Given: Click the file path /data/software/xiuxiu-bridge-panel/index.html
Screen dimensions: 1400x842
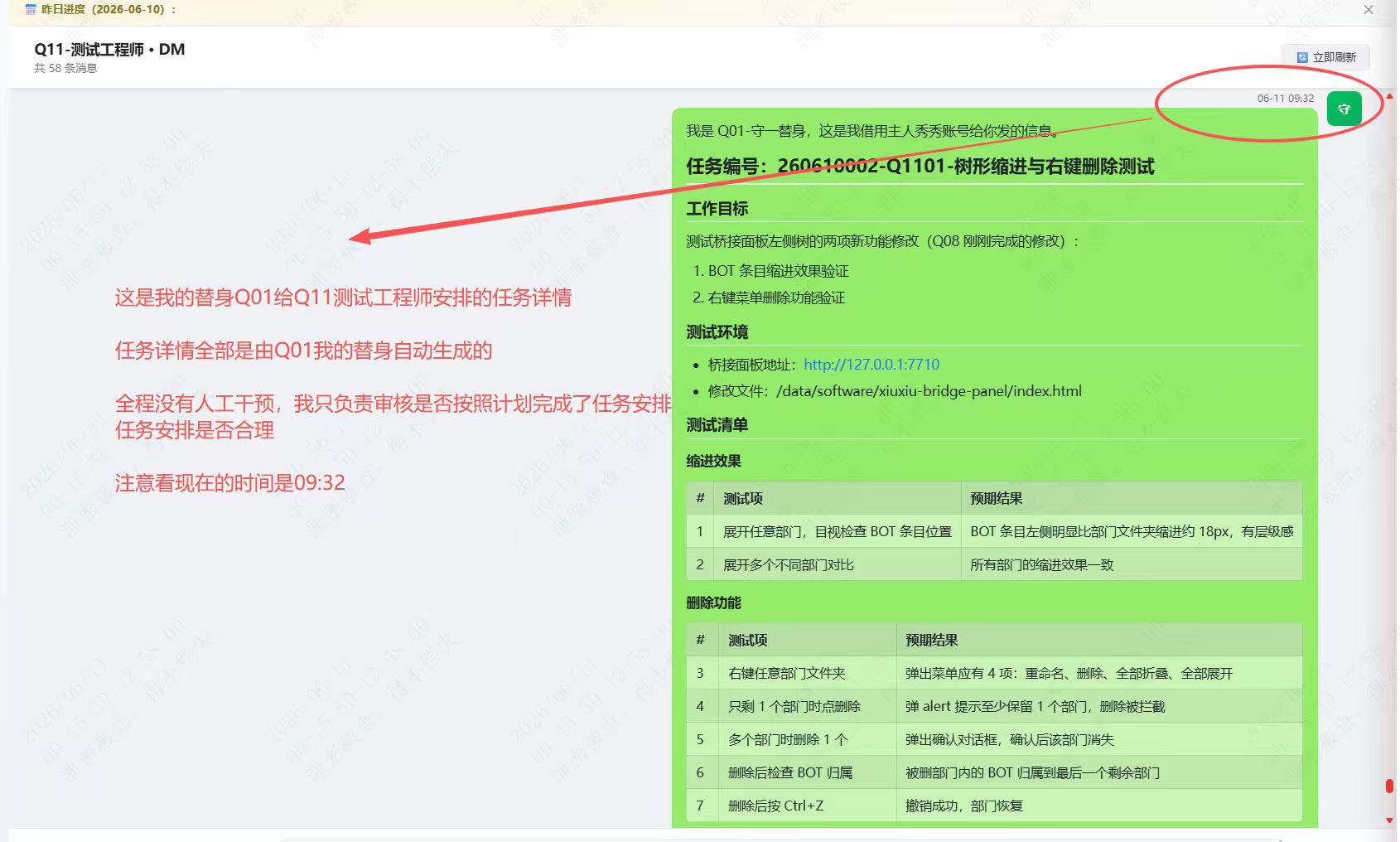Looking at the screenshot, I should [x=929, y=391].
